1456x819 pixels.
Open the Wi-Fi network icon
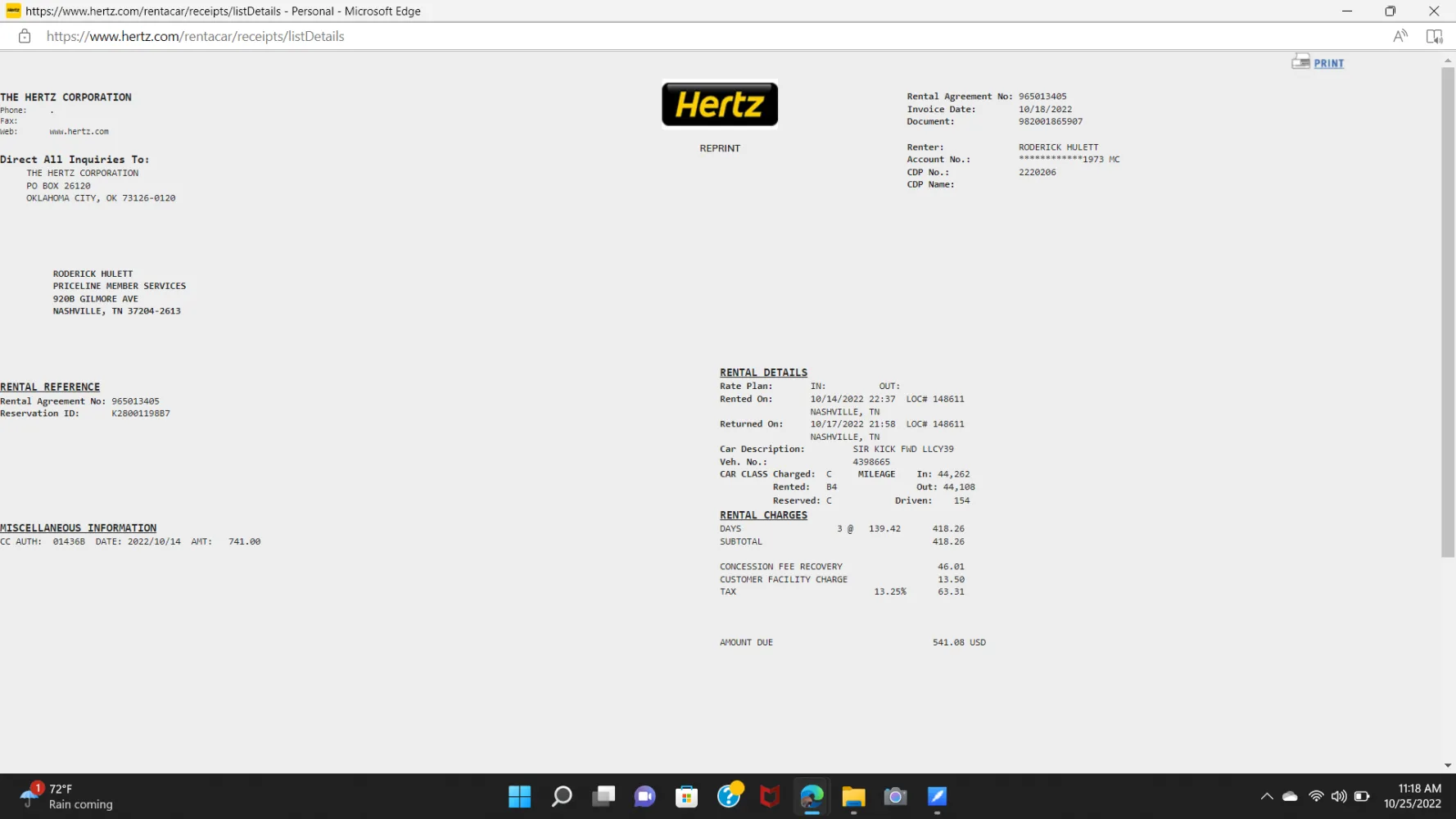[1316, 796]
